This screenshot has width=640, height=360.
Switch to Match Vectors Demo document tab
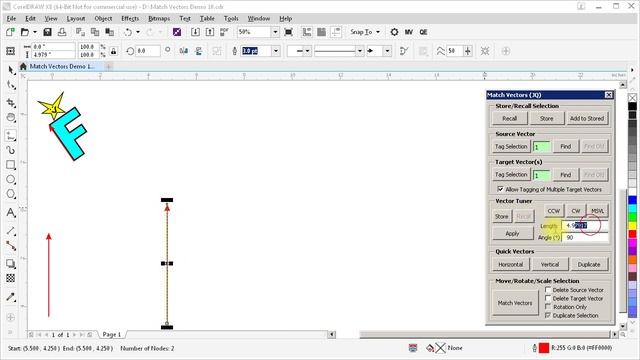coord(62,66)
